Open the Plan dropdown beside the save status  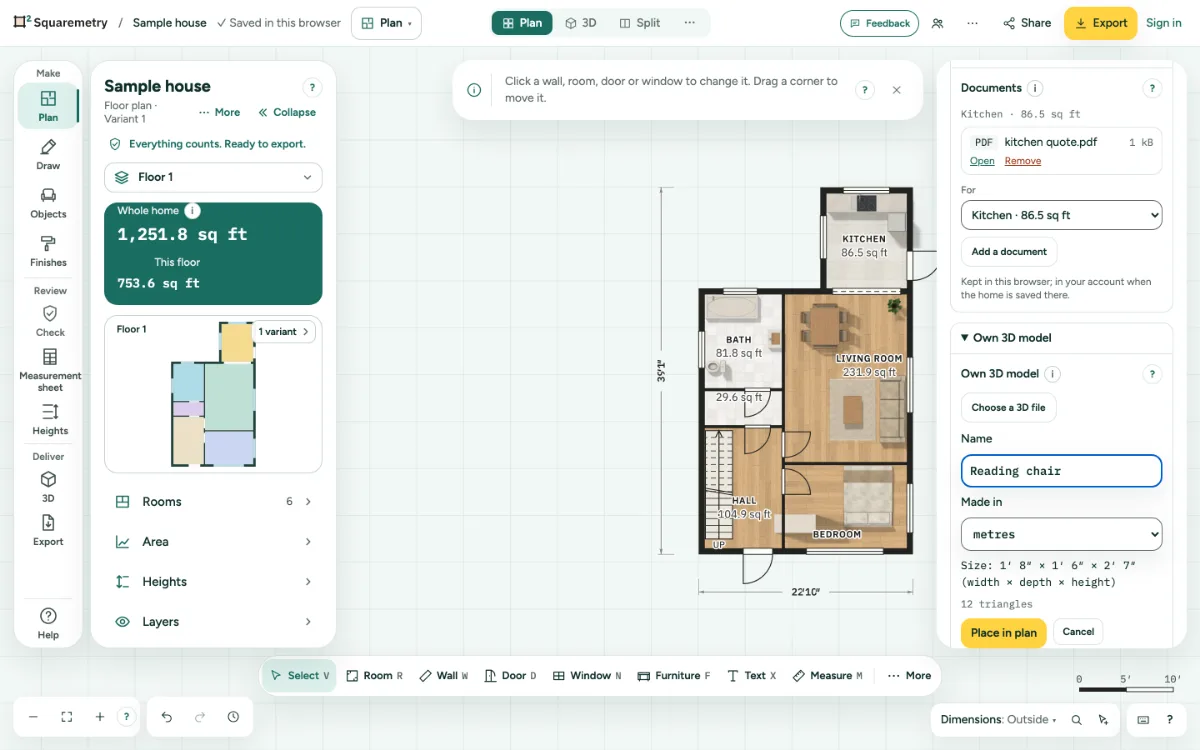tap(386, 23)
